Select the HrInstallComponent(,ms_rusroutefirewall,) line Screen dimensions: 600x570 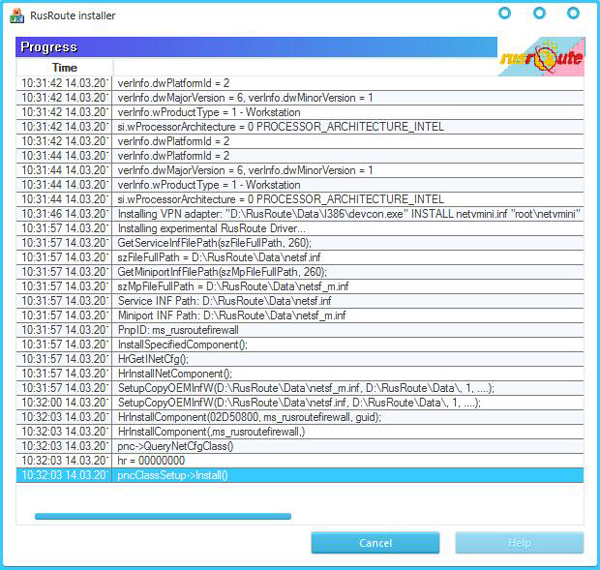pyautogui.click(x=300, y=432)
